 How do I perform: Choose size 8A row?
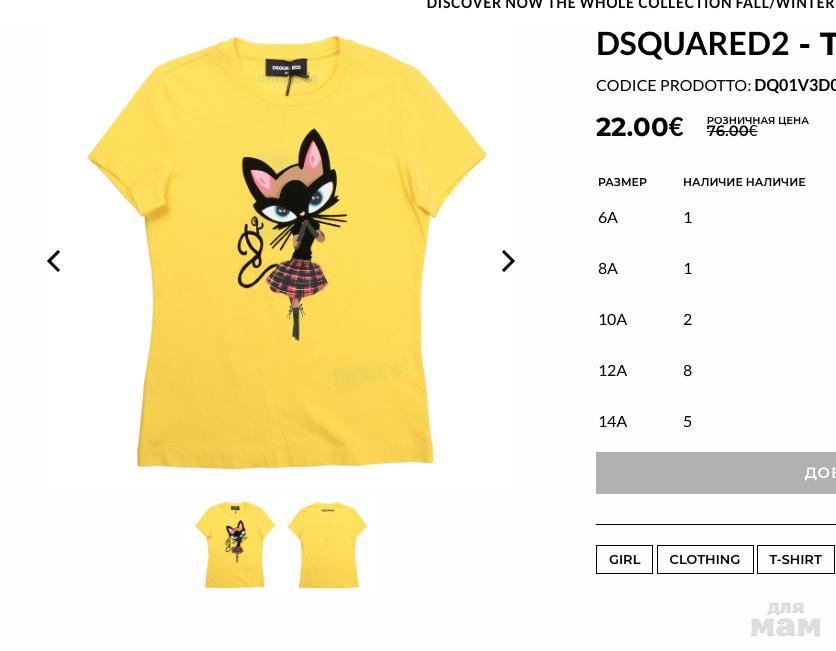click(716, 268)
